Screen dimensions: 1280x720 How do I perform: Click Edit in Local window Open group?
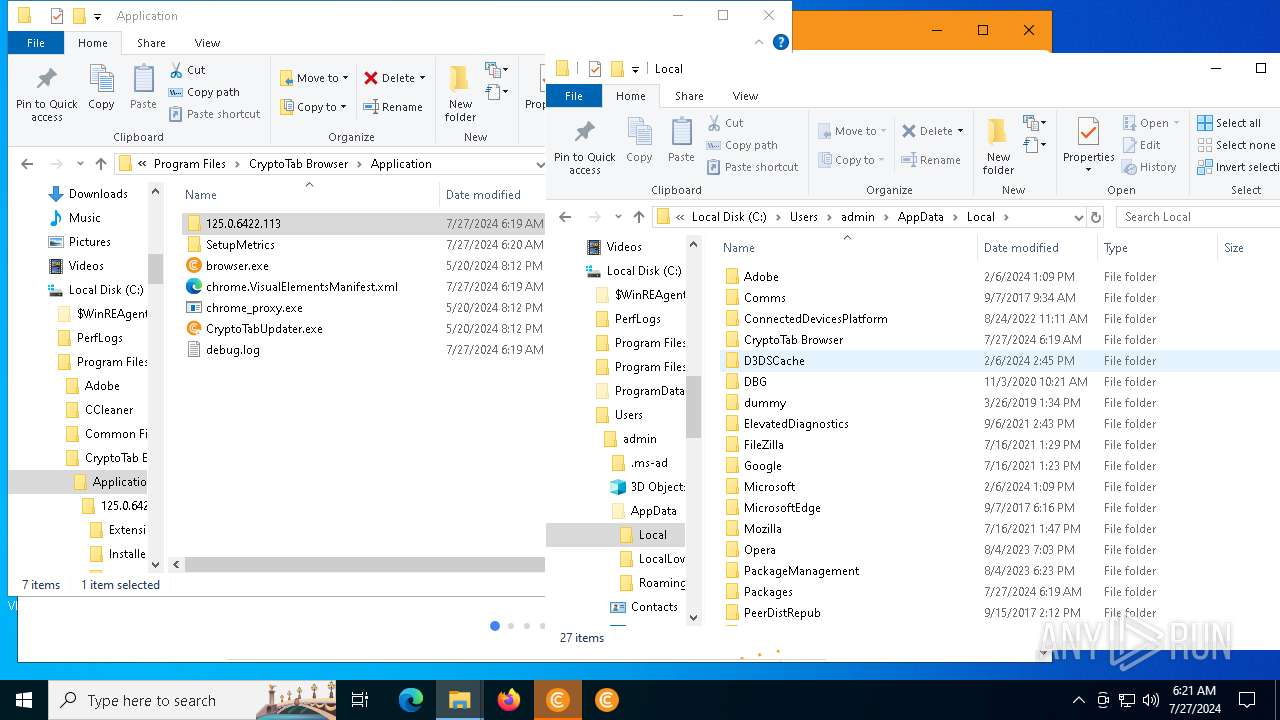[1141, 145]
